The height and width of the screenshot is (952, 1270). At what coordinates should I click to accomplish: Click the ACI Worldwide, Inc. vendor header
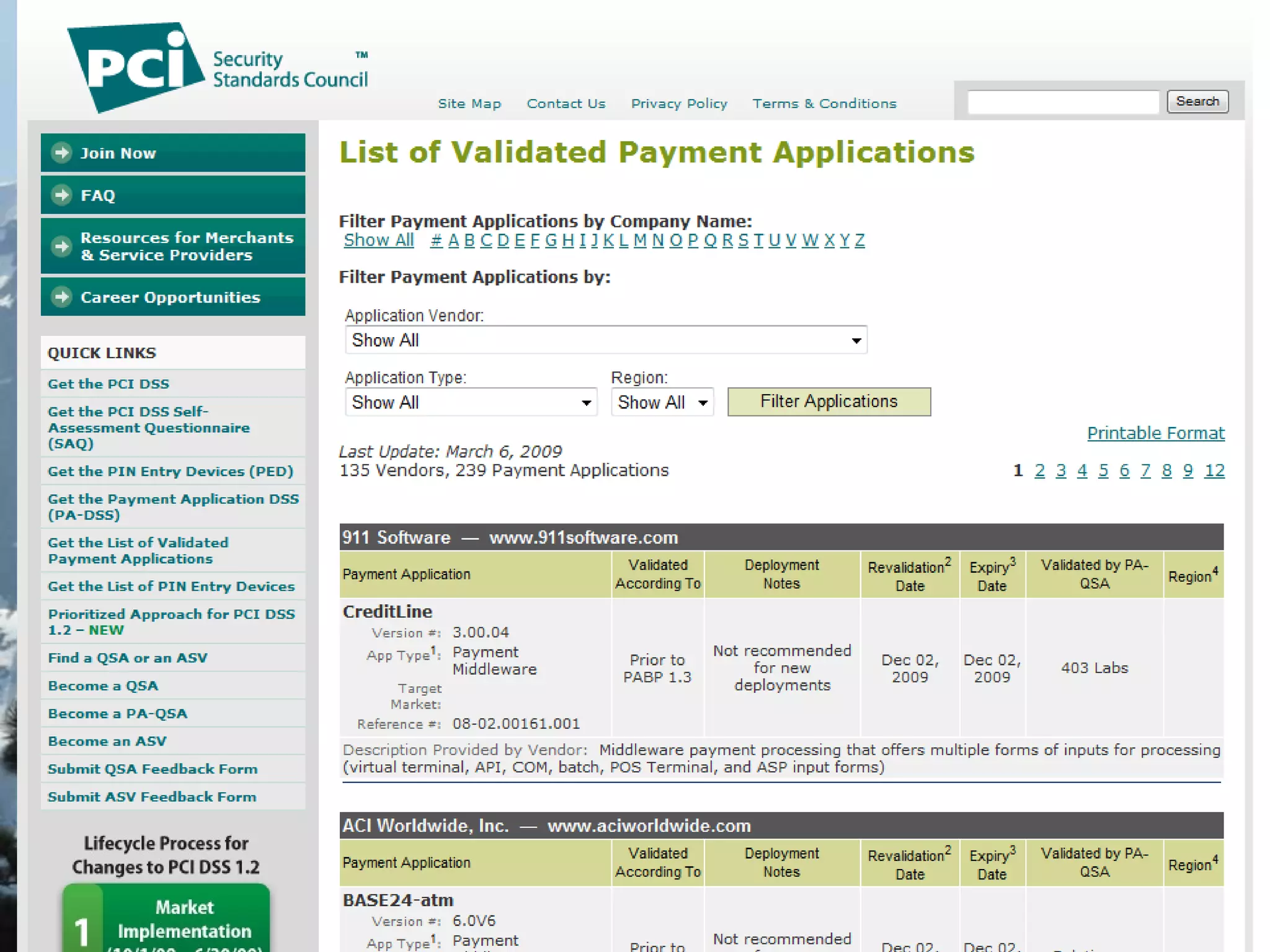point(781,826)
